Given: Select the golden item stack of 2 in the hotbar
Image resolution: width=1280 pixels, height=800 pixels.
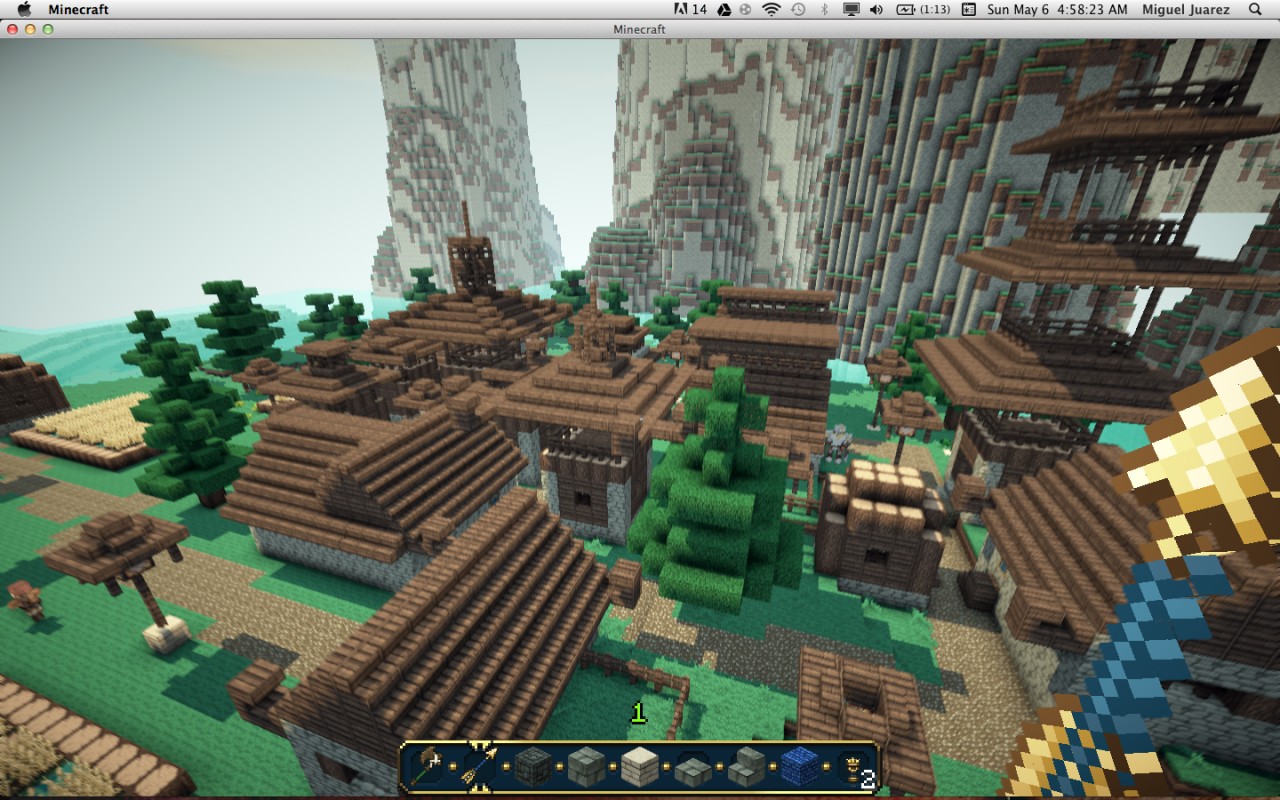Looking at the screenshot, I should point(850,765).
